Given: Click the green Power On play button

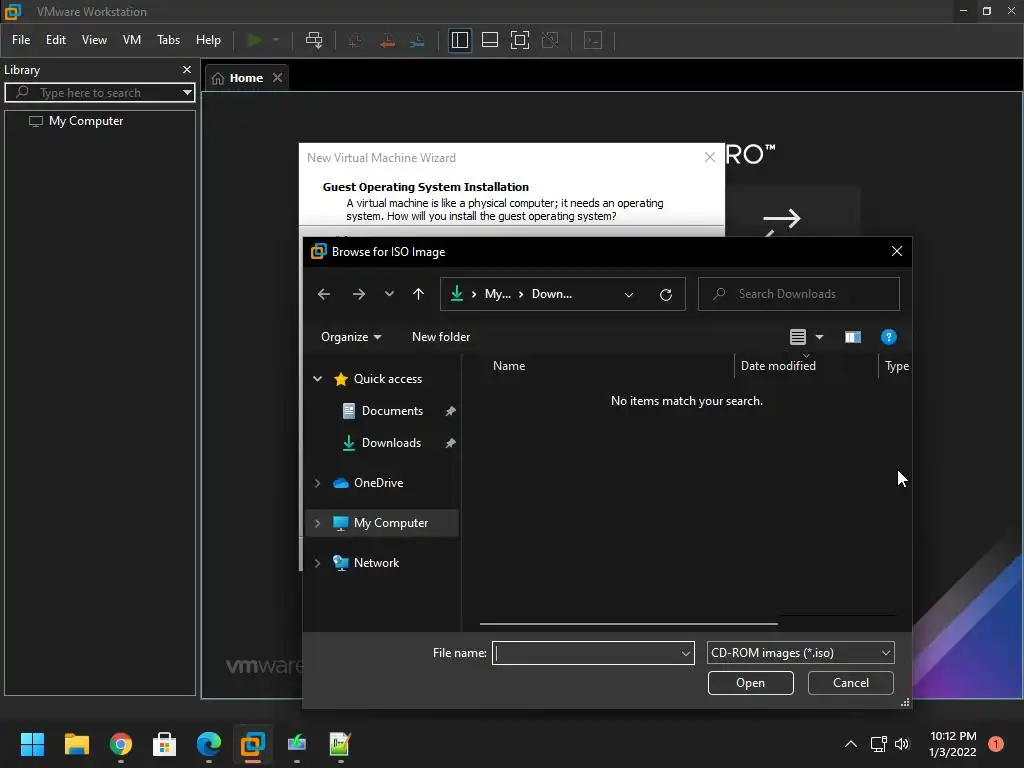Looking at the screenshot, I should click(254, 40).
